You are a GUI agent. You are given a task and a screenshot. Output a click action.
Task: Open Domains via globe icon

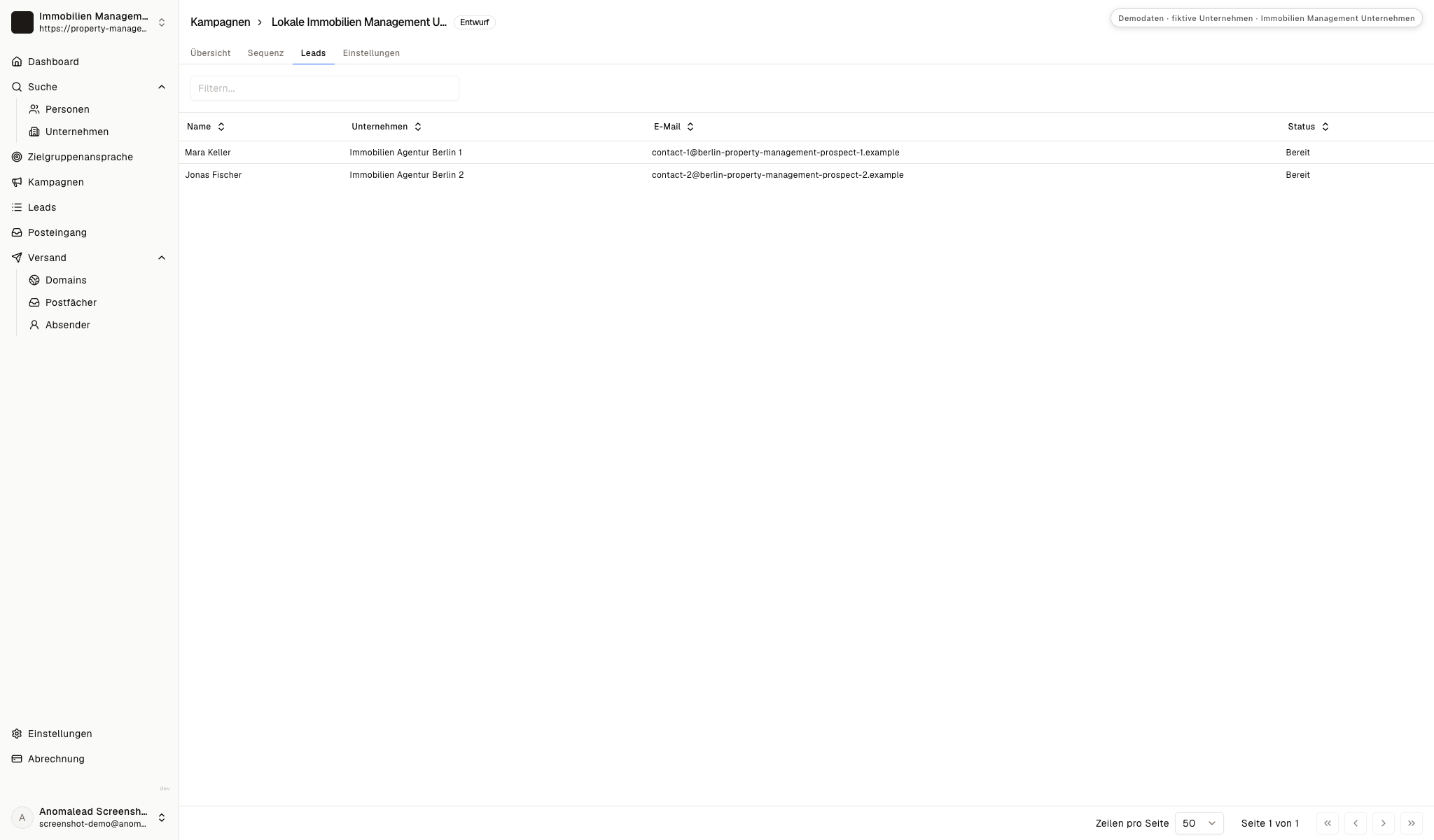coord(34,280)
